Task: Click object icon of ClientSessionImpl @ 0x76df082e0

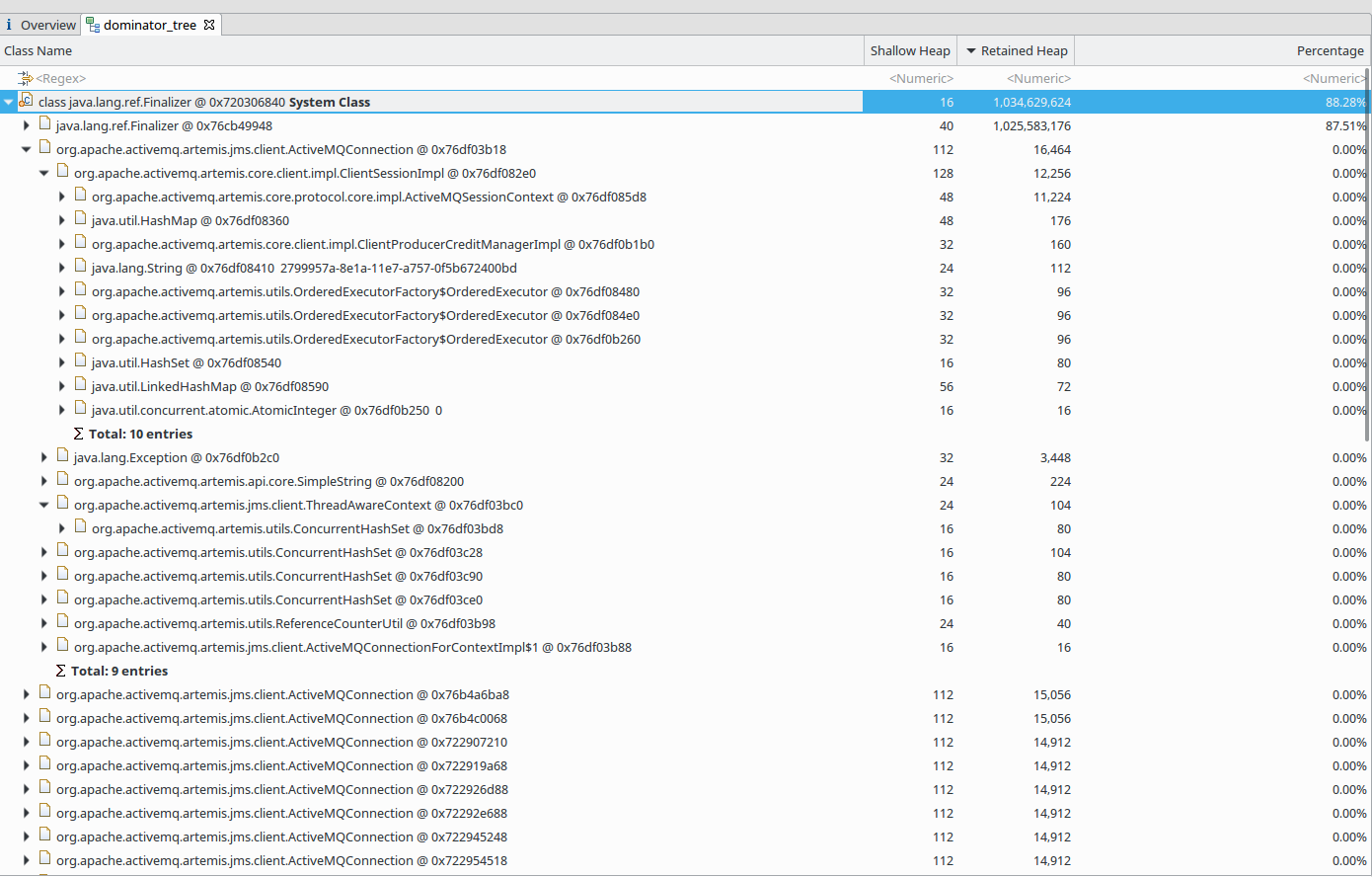Action: (62, 172)
